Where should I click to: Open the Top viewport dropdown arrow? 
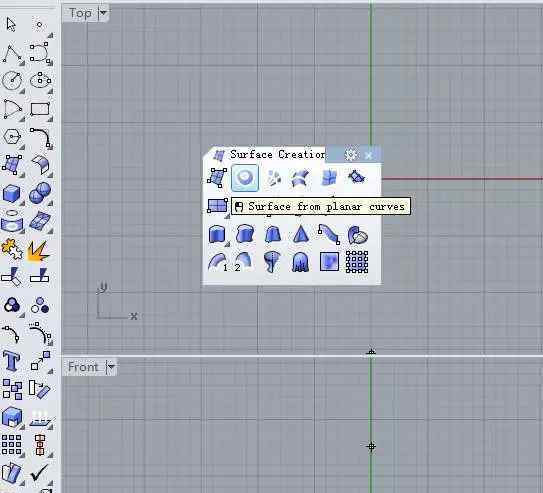(x=103, y=13)
